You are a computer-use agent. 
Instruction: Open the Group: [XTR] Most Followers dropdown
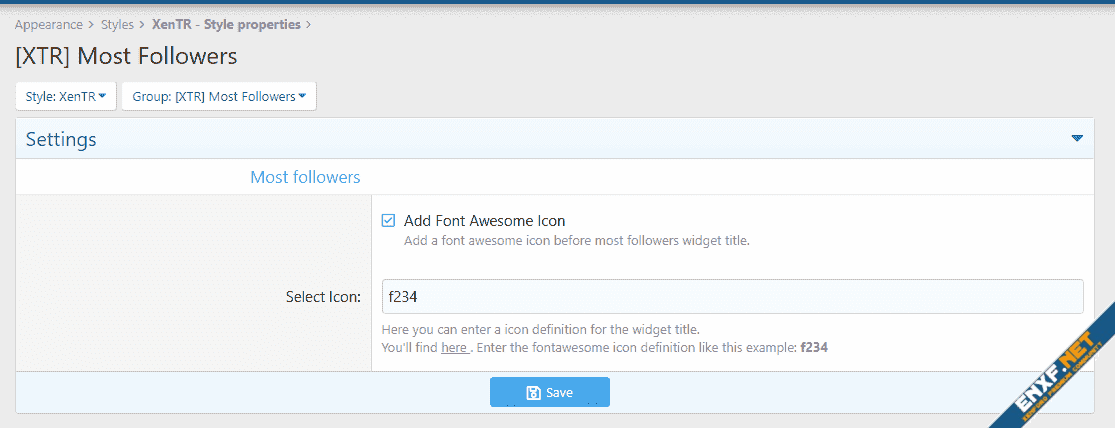tap(218, 97)
